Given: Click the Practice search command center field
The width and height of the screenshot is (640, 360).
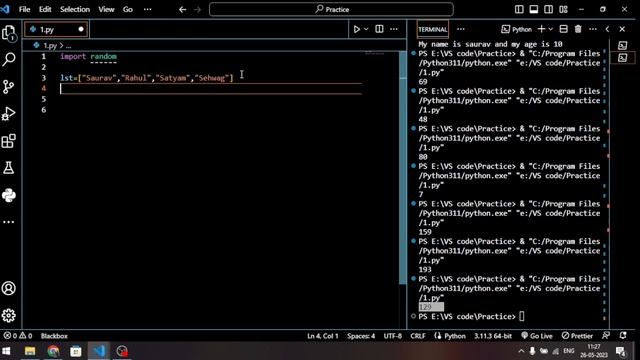Looking at the screenshot, I should (331, 9).
